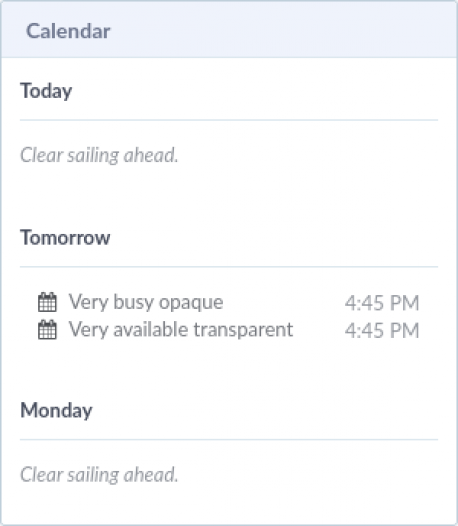The height and width of the screenshot is (526, 458).
Task: Click the word opaque in first event
Action: pos(191,303)
